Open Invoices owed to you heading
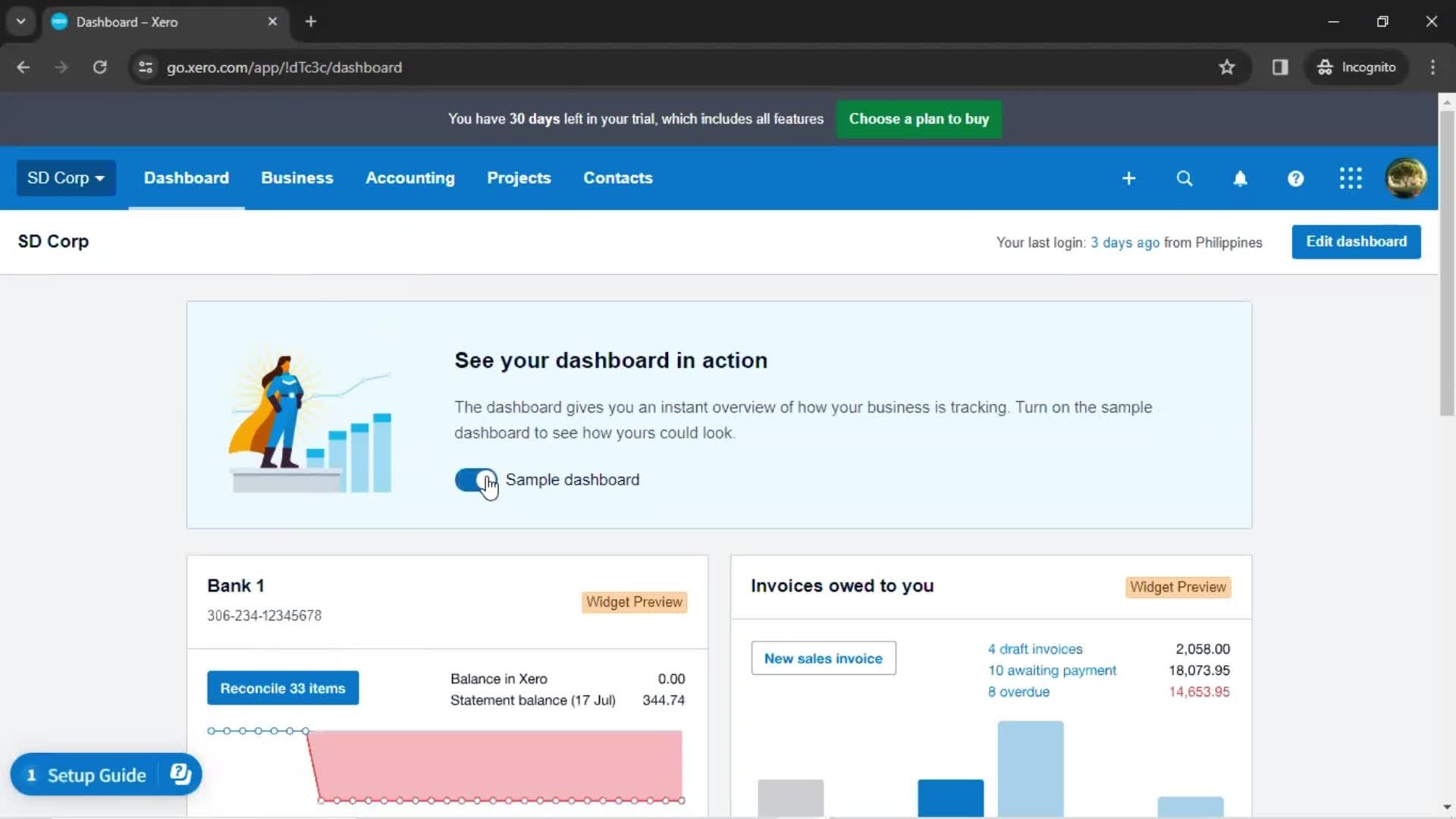The height and width of the screenshot is (819, 1456). pos(842,586)
